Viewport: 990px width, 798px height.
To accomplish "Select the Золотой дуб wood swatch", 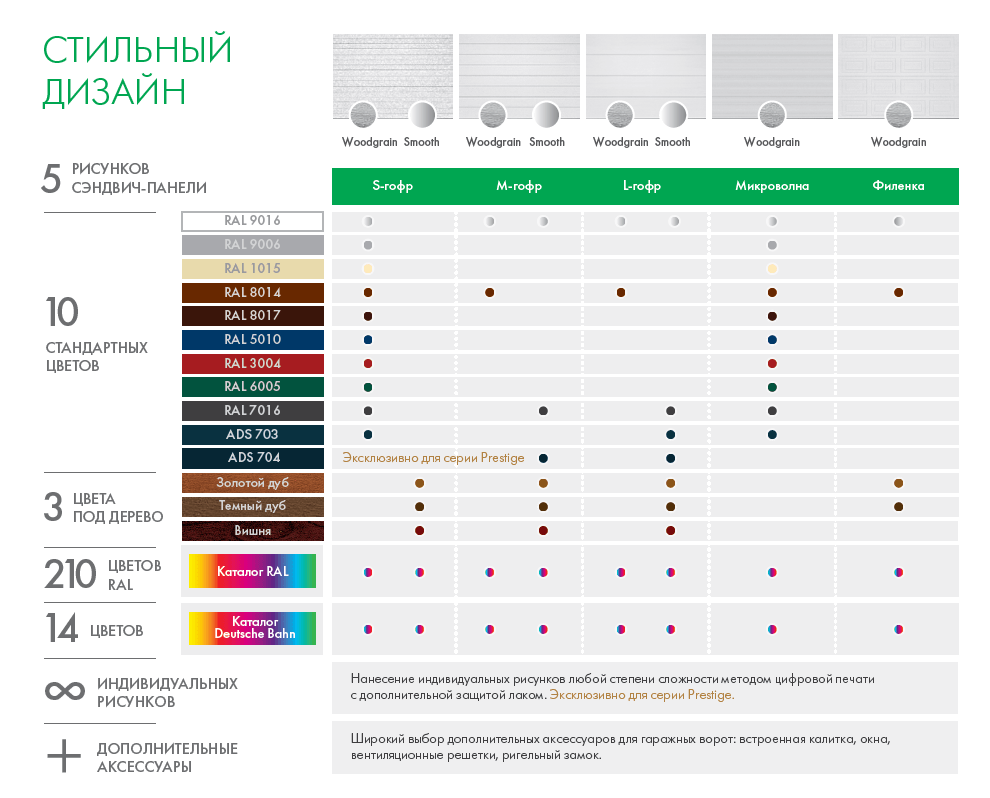I will coord(253,483).
